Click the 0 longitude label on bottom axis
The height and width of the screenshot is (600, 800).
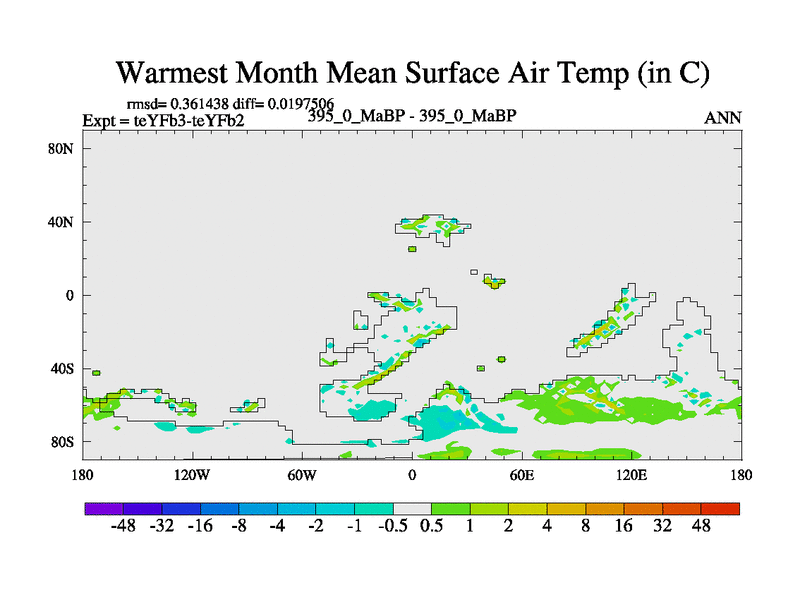click(412, 474)
